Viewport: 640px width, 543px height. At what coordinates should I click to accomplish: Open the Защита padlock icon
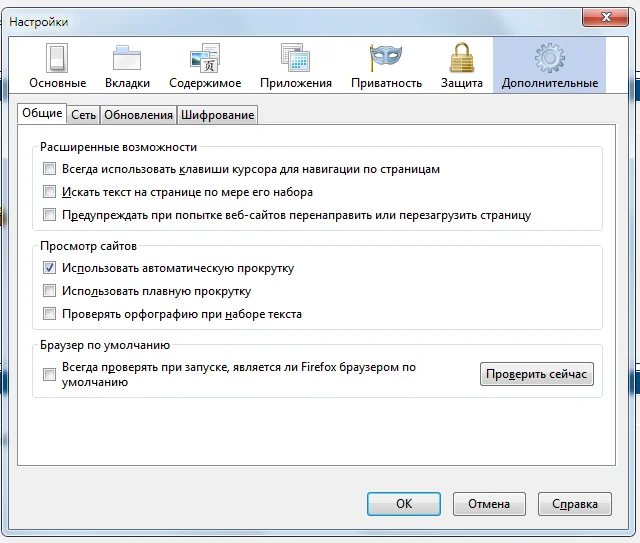tap(461, 59)
